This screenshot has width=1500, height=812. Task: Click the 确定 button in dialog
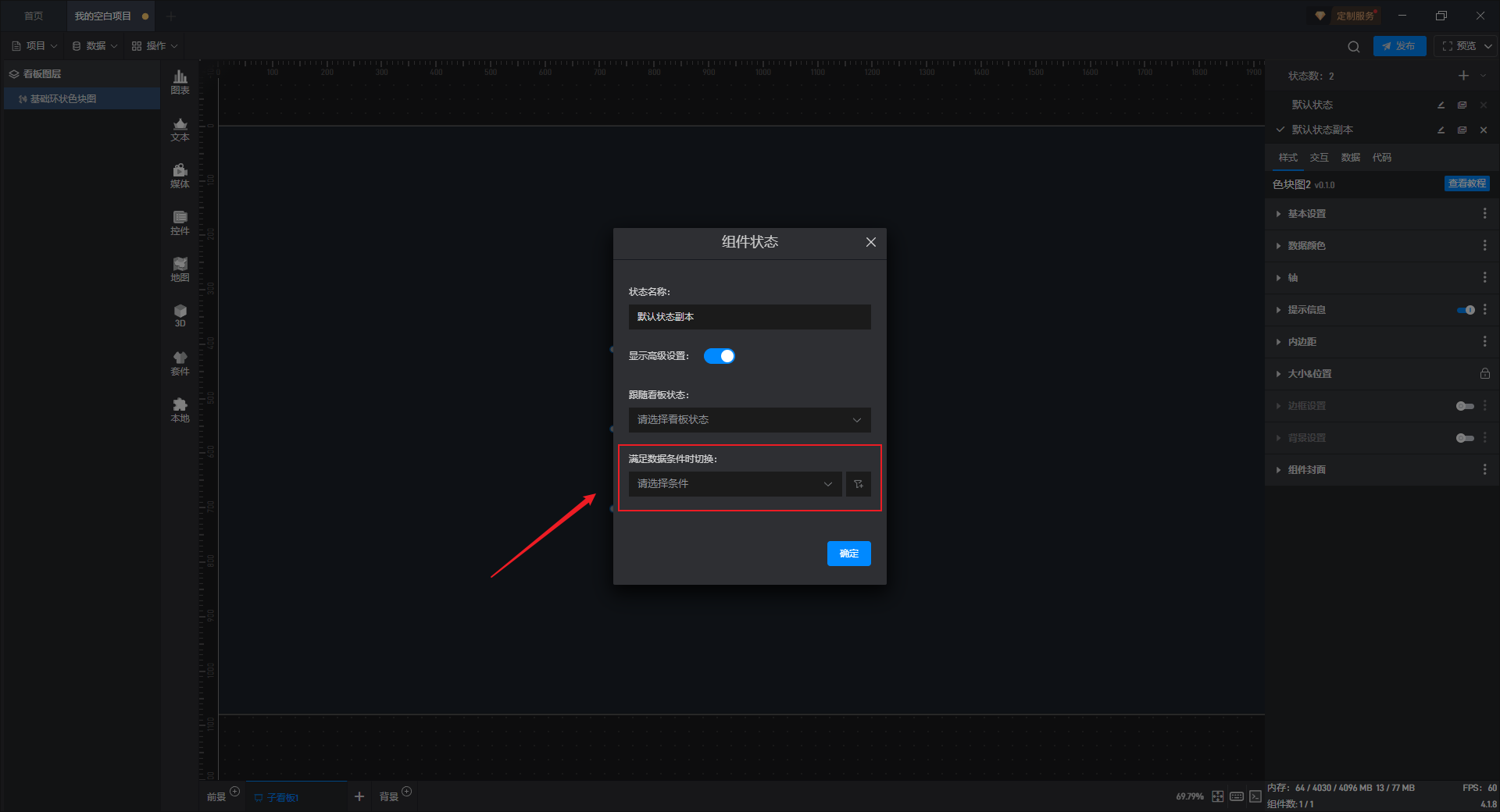point(849,554)
